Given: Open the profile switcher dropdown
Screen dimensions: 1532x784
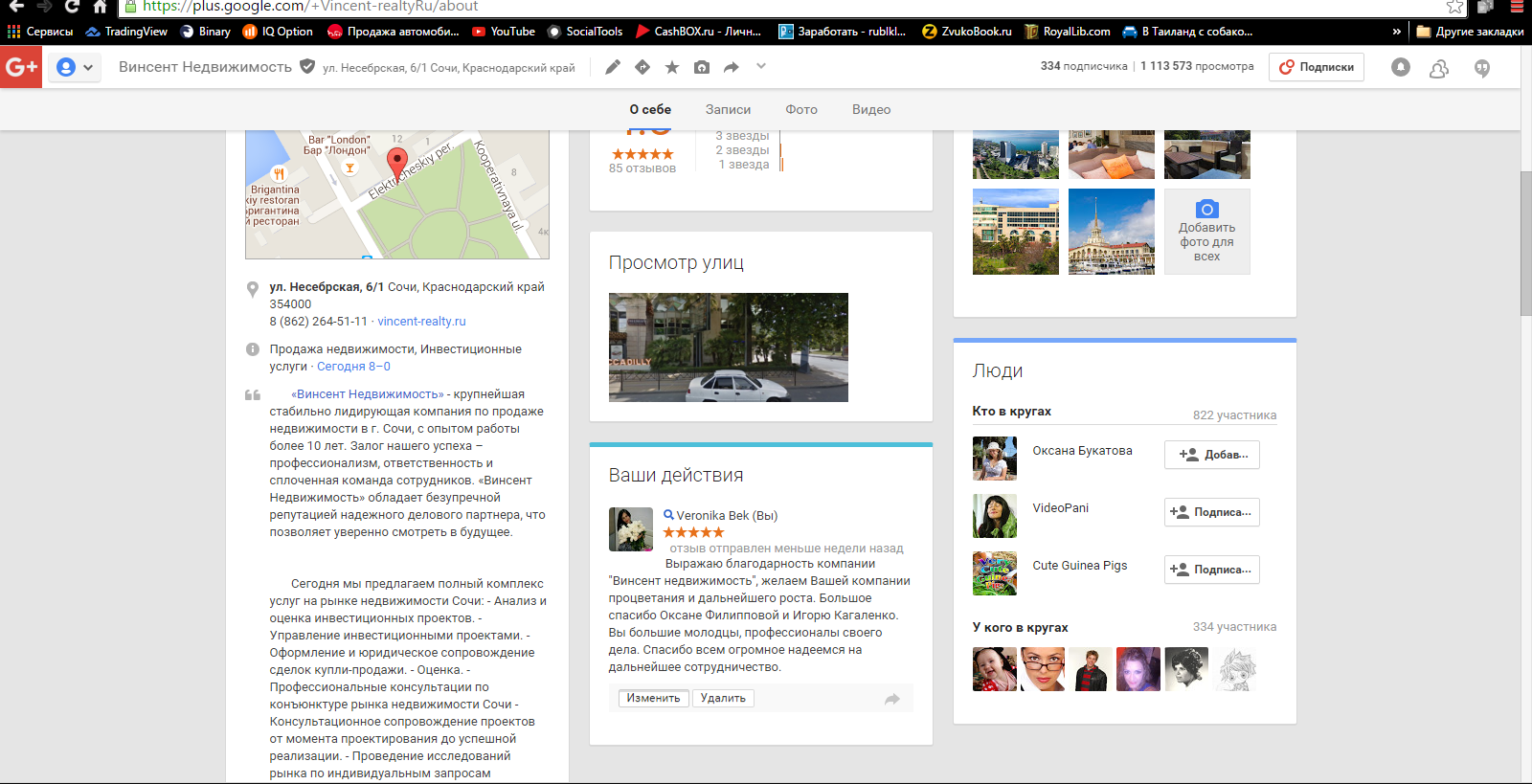Looking at the screenshot, I should [x=75, y=67].
